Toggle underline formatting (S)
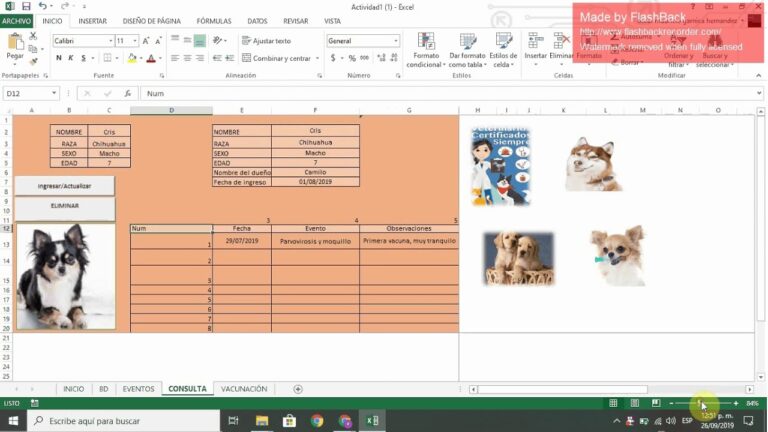768x432 pixels. point(84,58)
